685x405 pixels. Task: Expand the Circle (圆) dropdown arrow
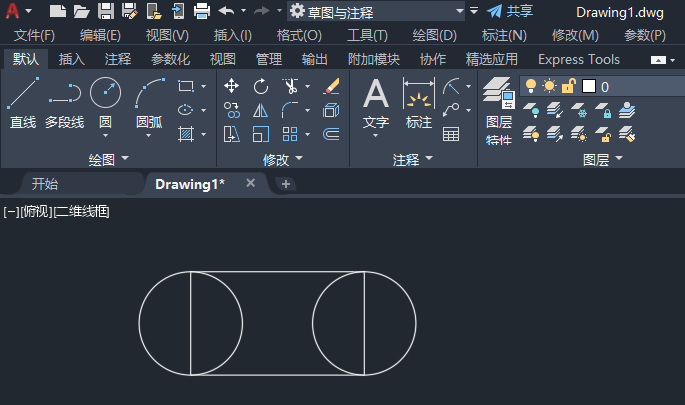[x=105, y=136]
